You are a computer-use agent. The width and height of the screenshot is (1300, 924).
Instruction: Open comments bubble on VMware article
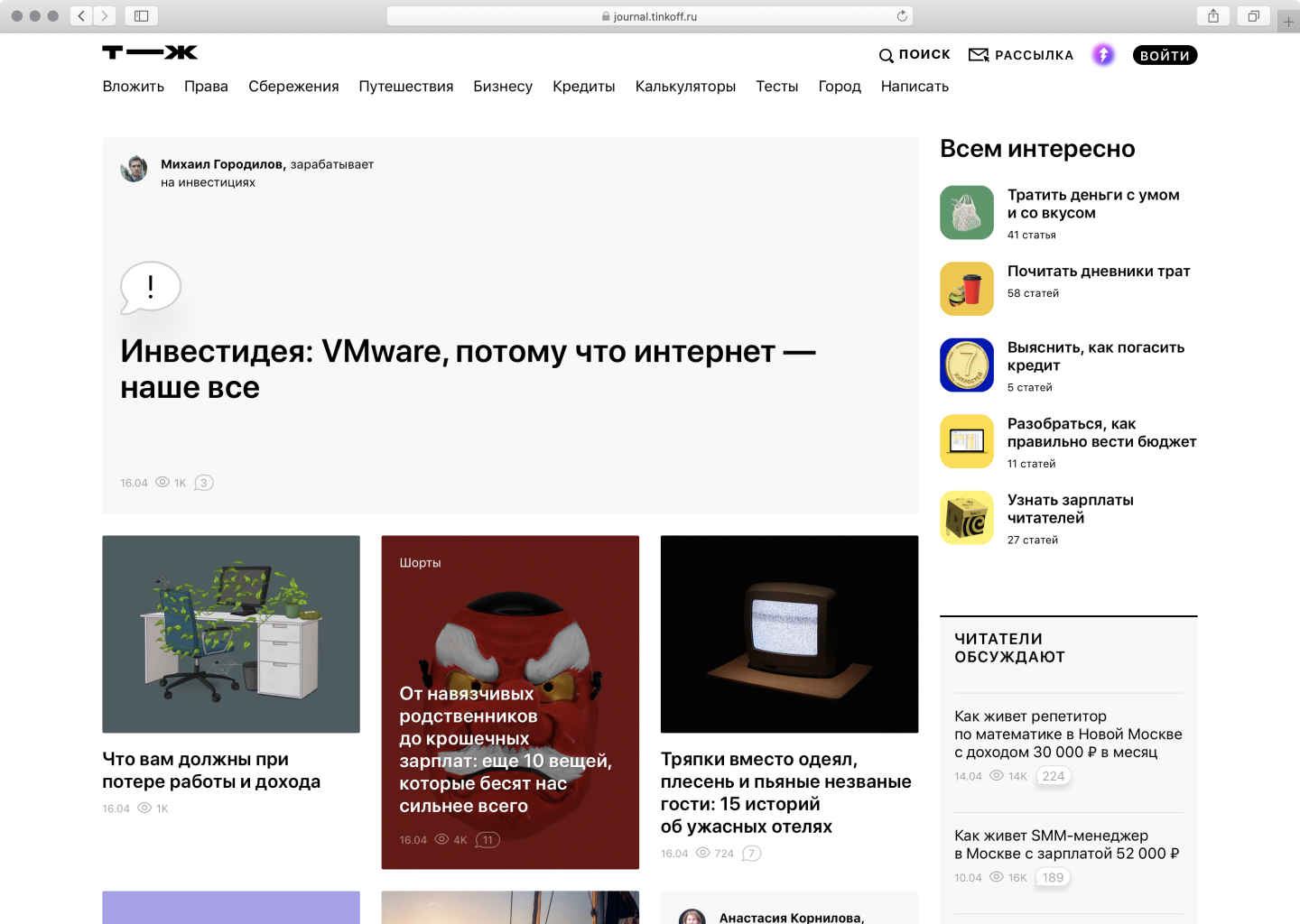pos(204,483)
